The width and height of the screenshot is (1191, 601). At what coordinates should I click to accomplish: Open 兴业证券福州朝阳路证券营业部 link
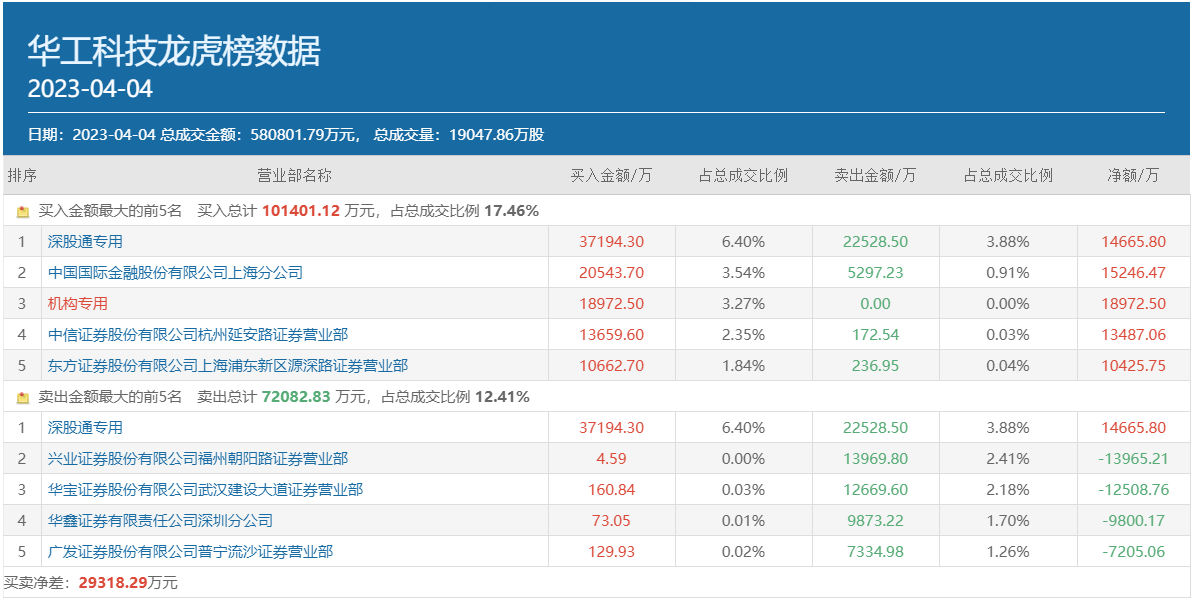(198, 459)
